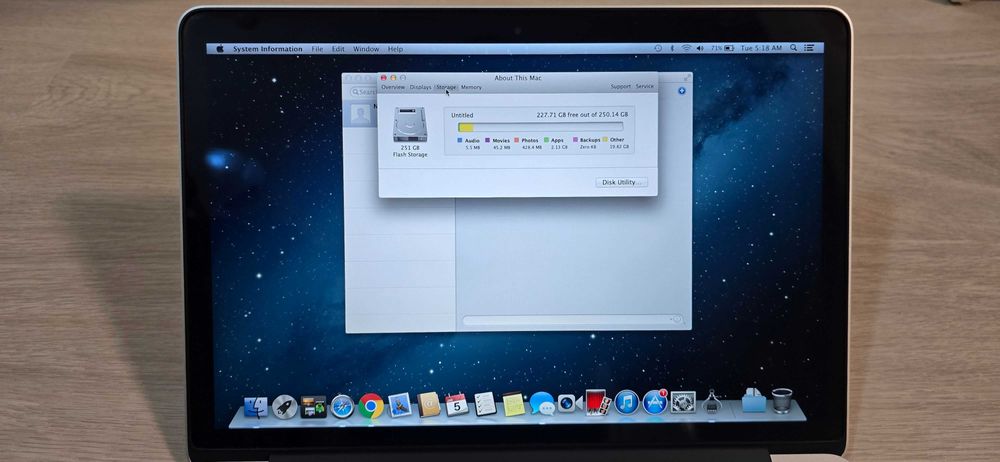Open Contacts from the Dock
Viewport: 1000px width, 462px height.
(429, 405)
